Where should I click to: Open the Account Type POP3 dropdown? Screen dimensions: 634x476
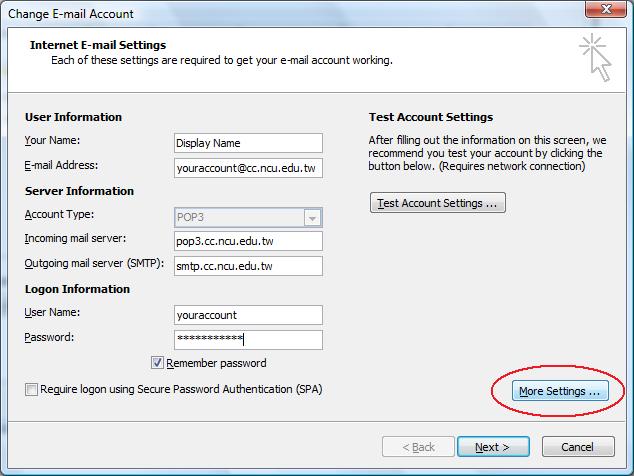pos(312,218)
